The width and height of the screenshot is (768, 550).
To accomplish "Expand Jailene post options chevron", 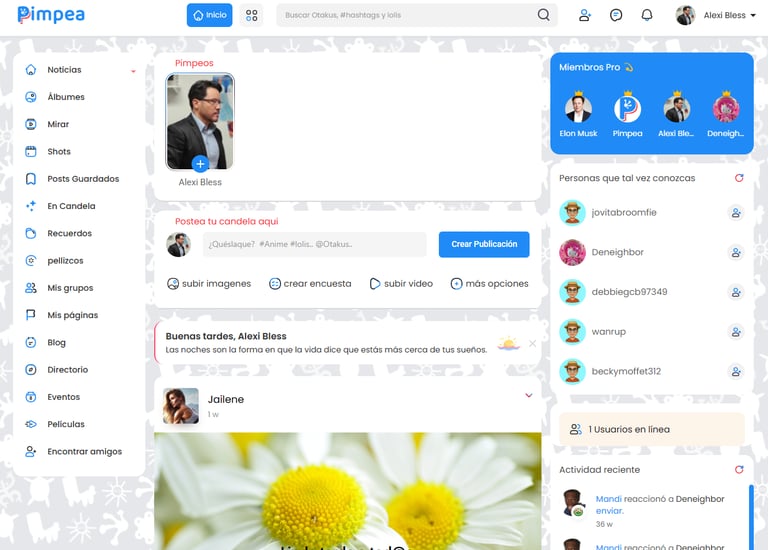I will (x=529, y=395).
